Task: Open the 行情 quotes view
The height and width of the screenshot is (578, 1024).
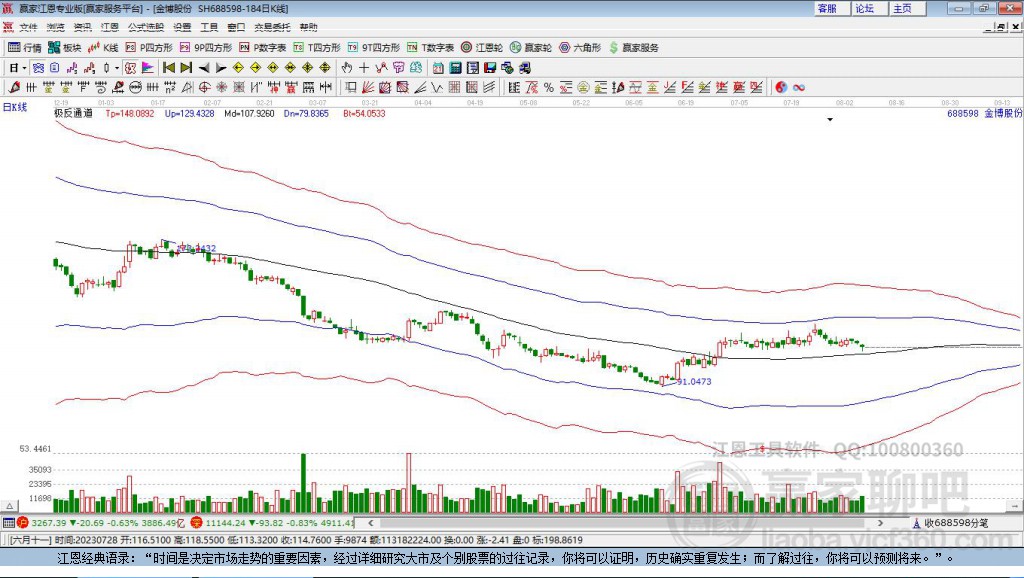Action: coord(25,47)
